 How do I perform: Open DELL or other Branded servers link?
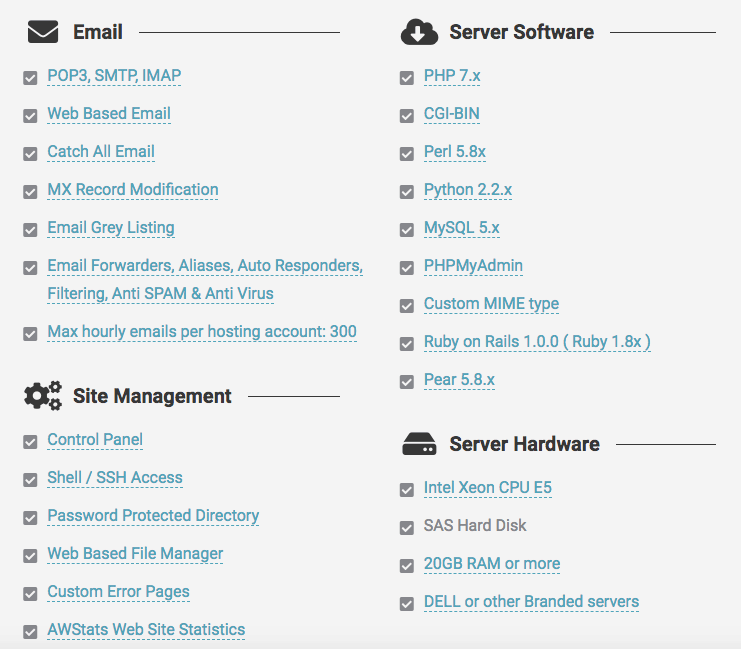pyautogui.click(x=532, y=601)
